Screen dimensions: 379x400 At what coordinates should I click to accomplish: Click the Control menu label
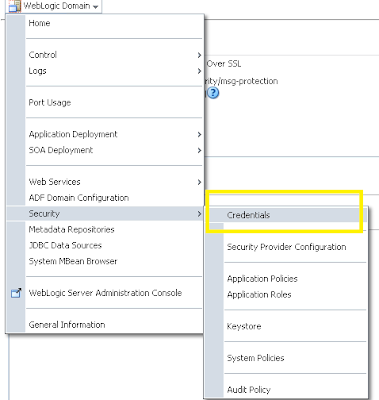43,55
